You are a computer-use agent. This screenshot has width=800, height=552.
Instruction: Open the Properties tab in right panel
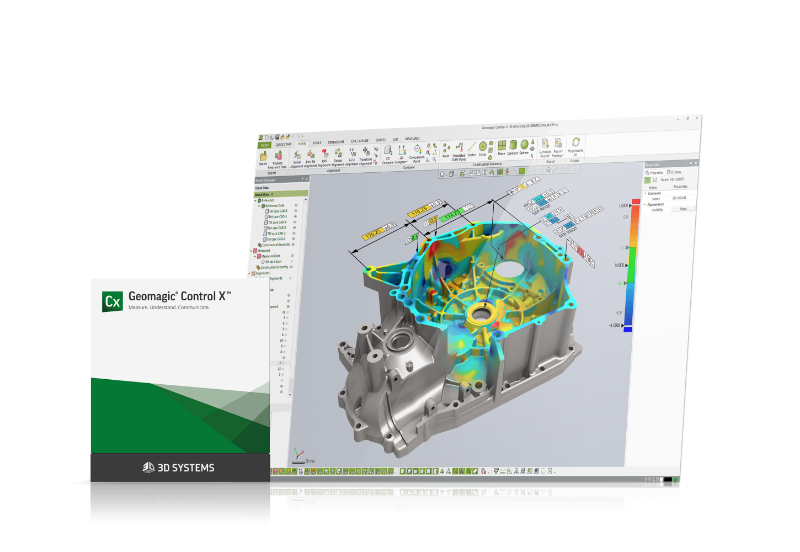tap(654, 172)
